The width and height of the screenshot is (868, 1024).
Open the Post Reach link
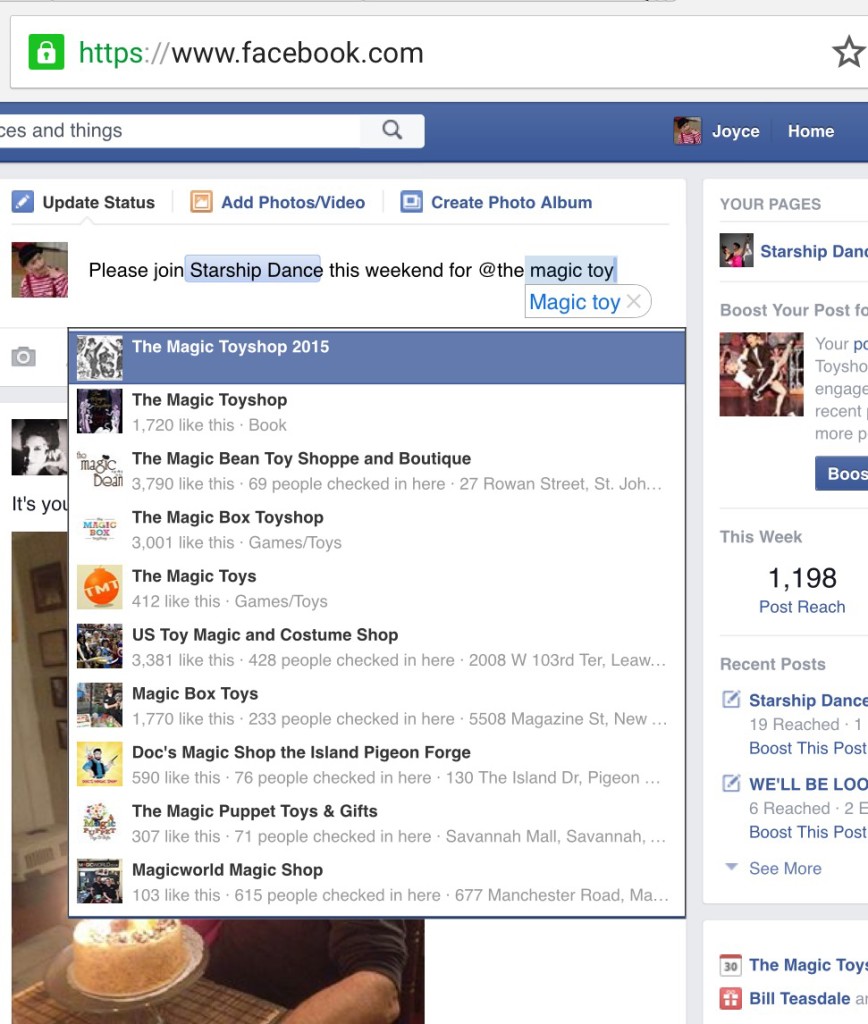(x=801, y=607)
